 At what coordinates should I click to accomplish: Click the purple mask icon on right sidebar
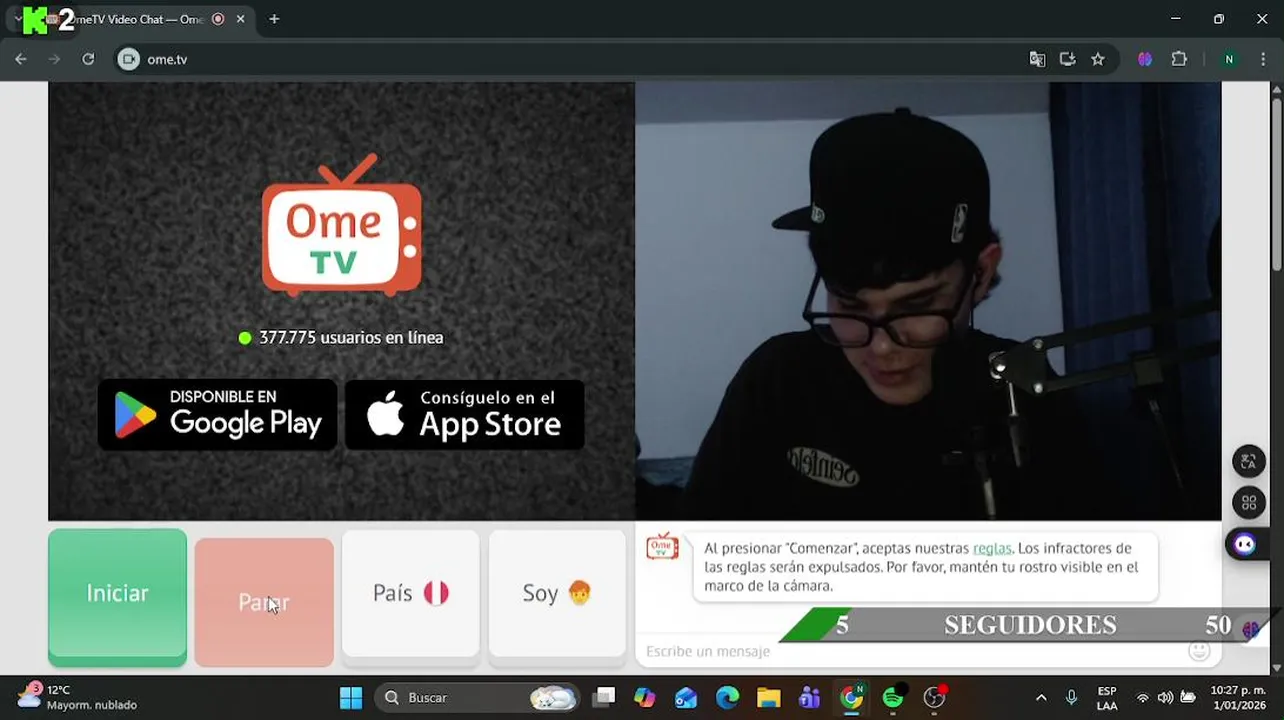1246,544
